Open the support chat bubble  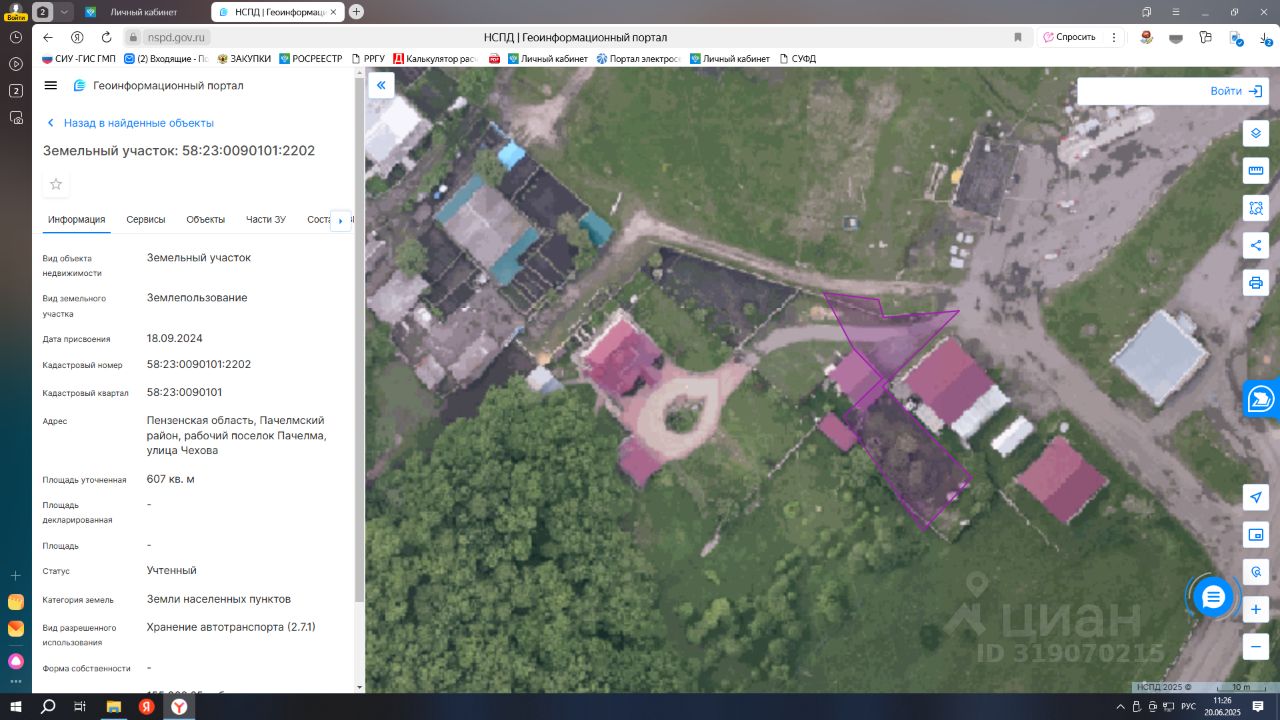coord(1213,598)
